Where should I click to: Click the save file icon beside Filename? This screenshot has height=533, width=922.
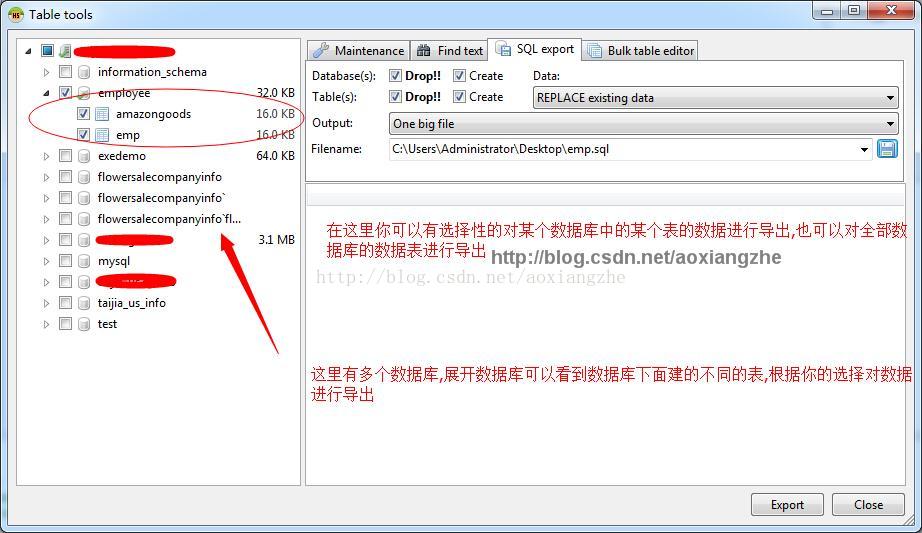tap(887, 149)
